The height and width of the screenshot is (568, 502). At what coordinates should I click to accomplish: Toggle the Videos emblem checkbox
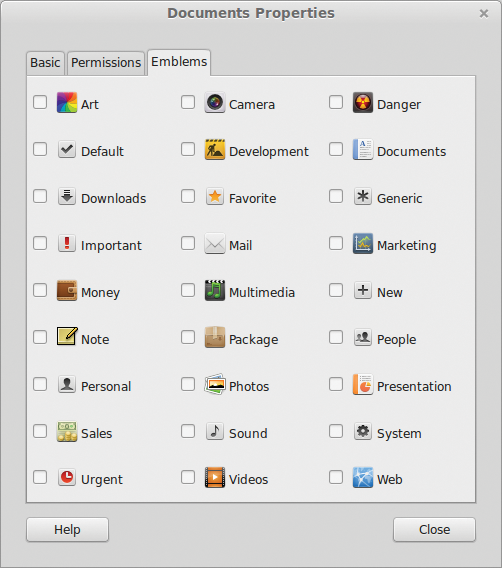(188, 477)
